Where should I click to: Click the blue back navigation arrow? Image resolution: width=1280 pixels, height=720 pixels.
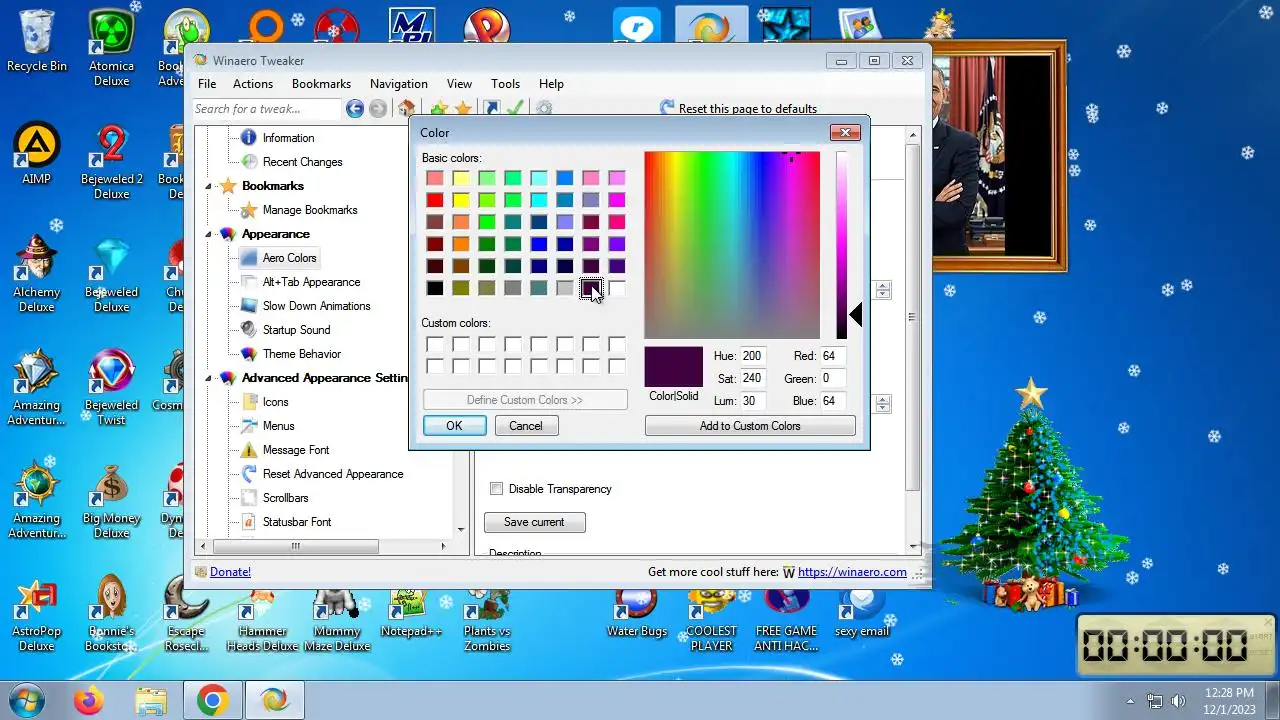pos(354,109)
